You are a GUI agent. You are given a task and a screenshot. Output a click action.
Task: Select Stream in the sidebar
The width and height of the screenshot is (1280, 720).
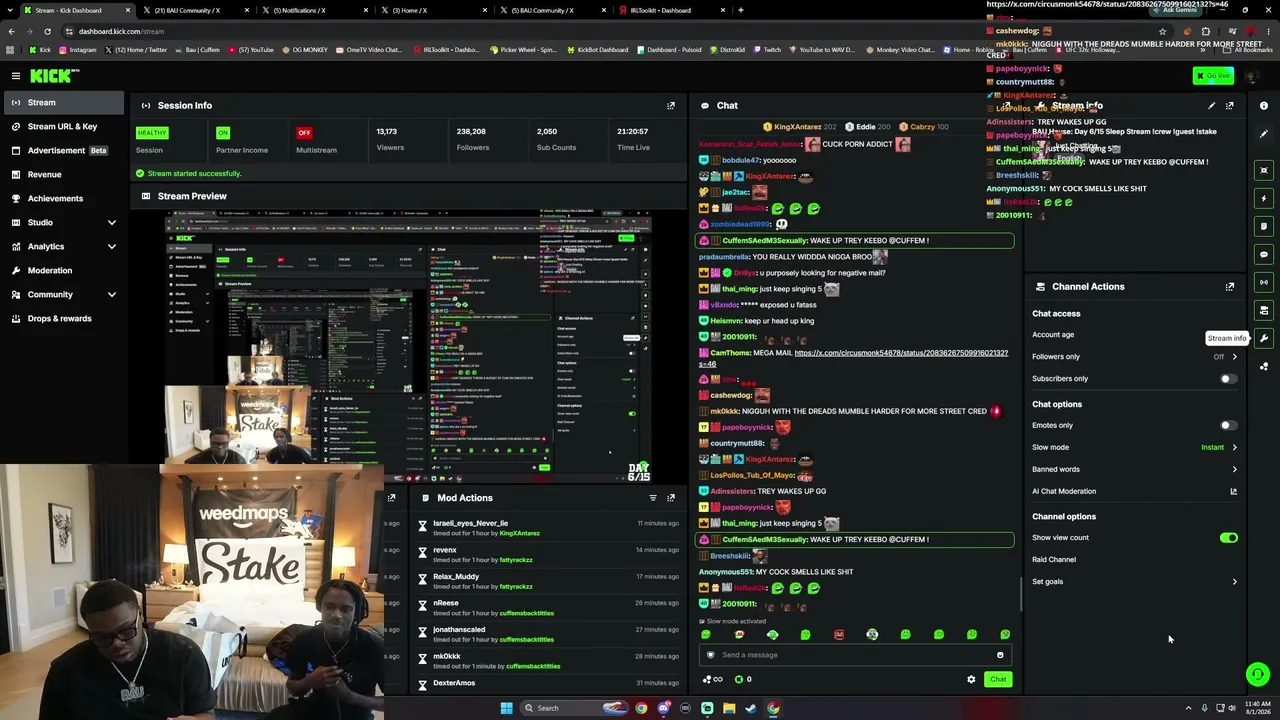[62, 102]
